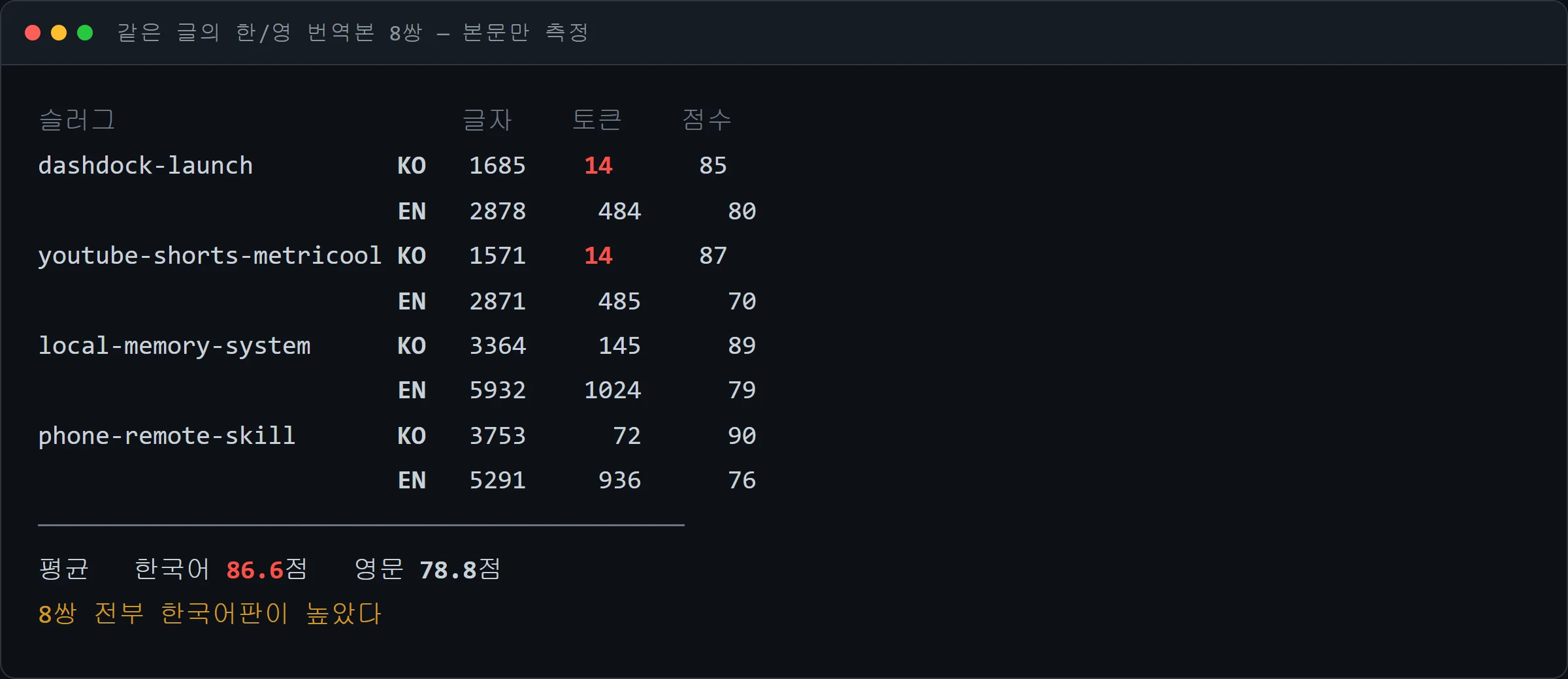The width and height of the screenshot is (1568, 679).
Task: Click the red close window dot
Action: click(x=33, y=33)
